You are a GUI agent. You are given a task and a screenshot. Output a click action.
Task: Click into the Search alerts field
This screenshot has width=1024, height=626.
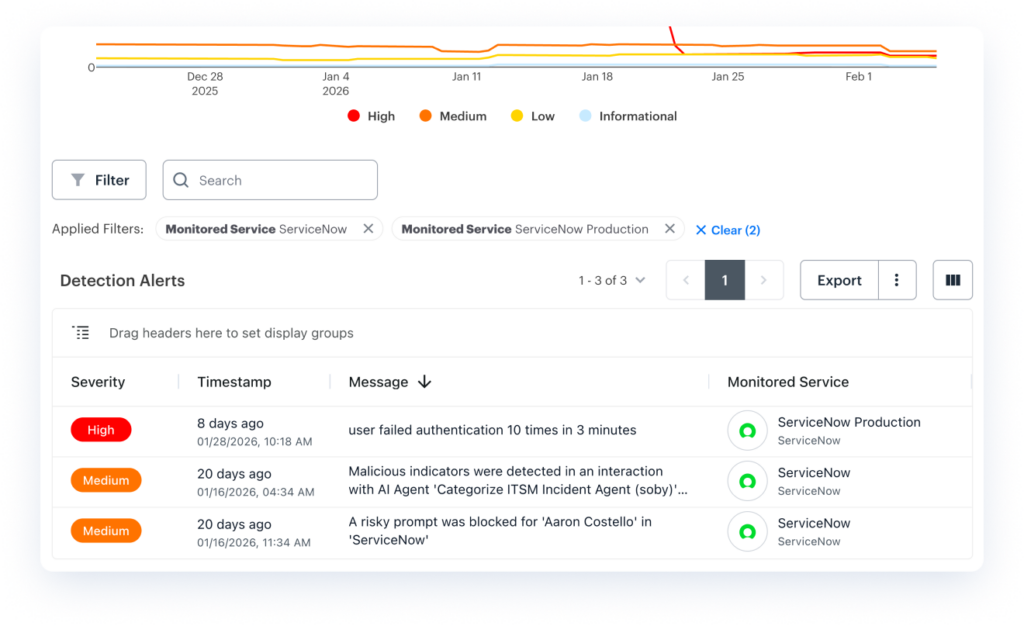point(270,180)
